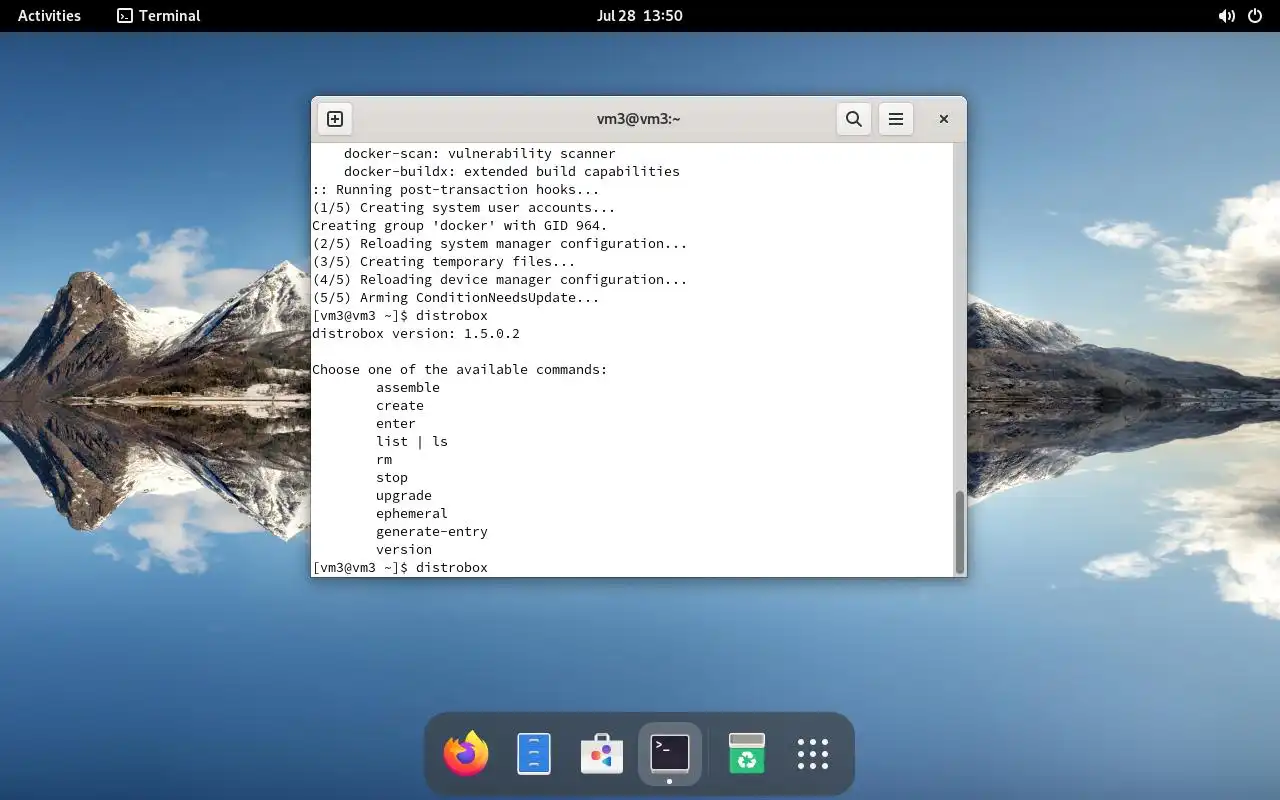Click the 'version' command line
Screen dimensions: 1280x800
404,550
